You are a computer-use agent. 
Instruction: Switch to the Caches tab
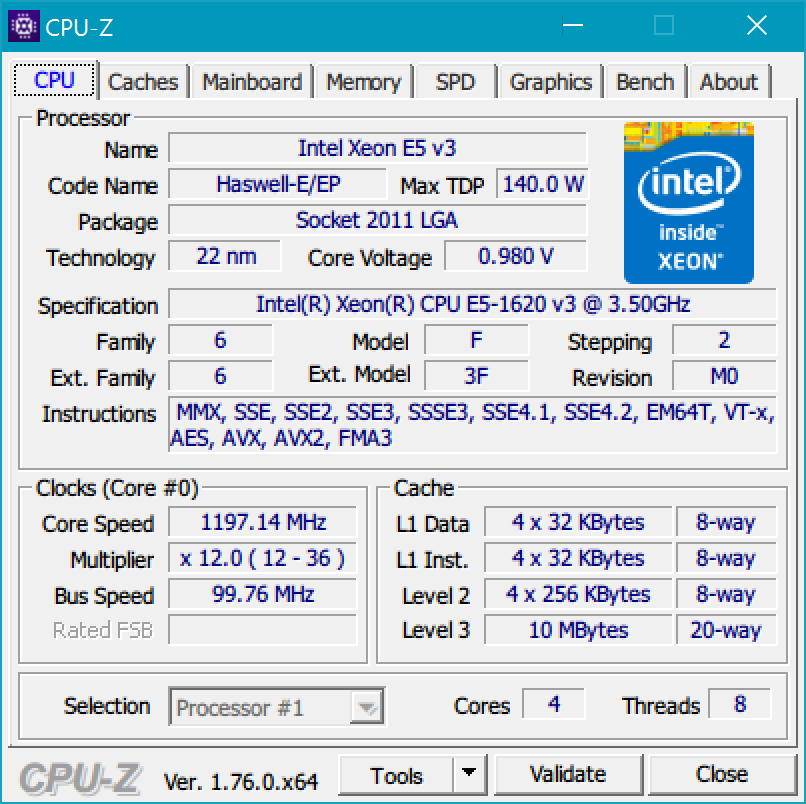pyautogui.click(x=142, y=82)
